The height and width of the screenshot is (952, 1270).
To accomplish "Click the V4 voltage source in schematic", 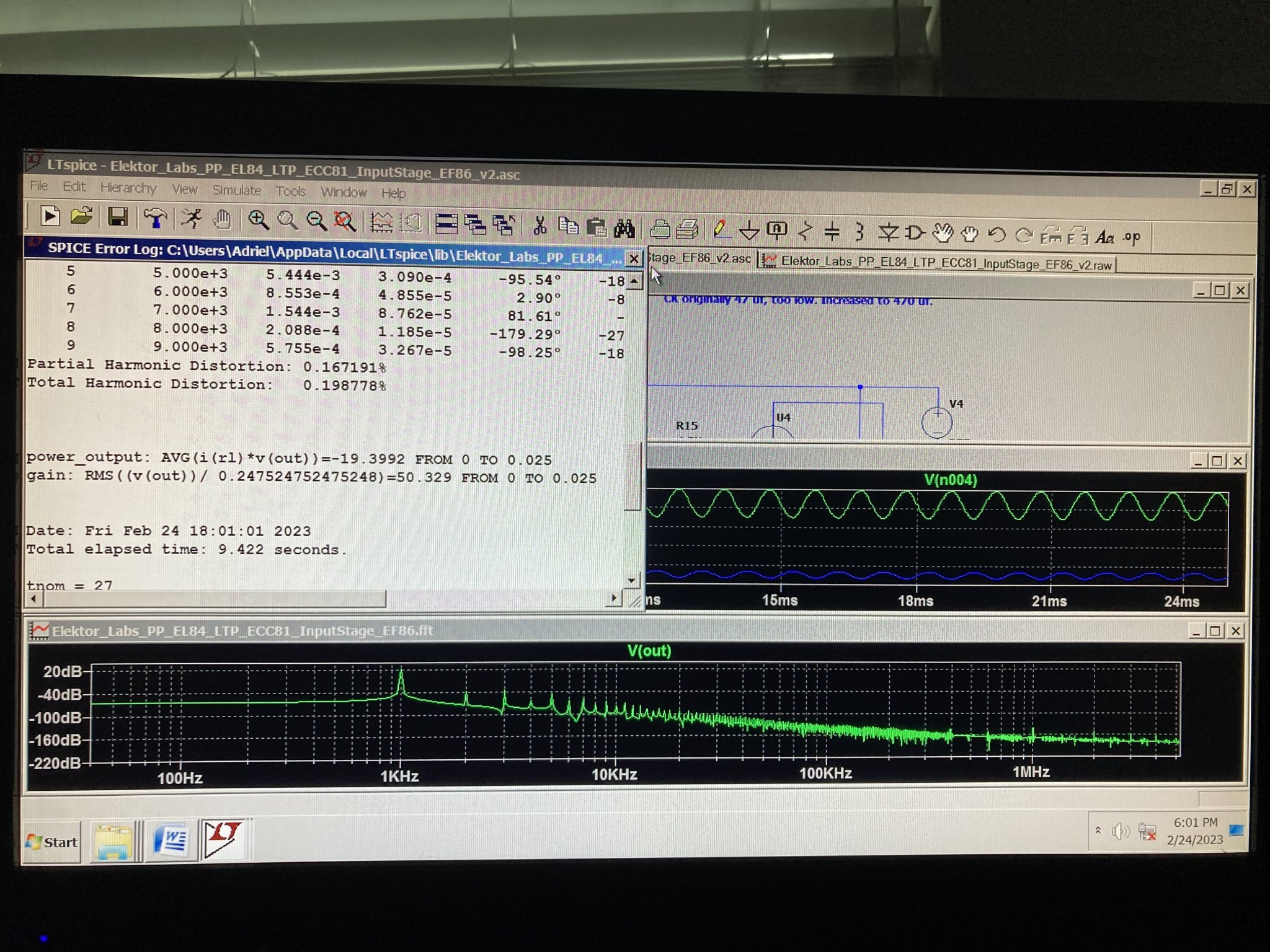I will click(x=937, y=423).
